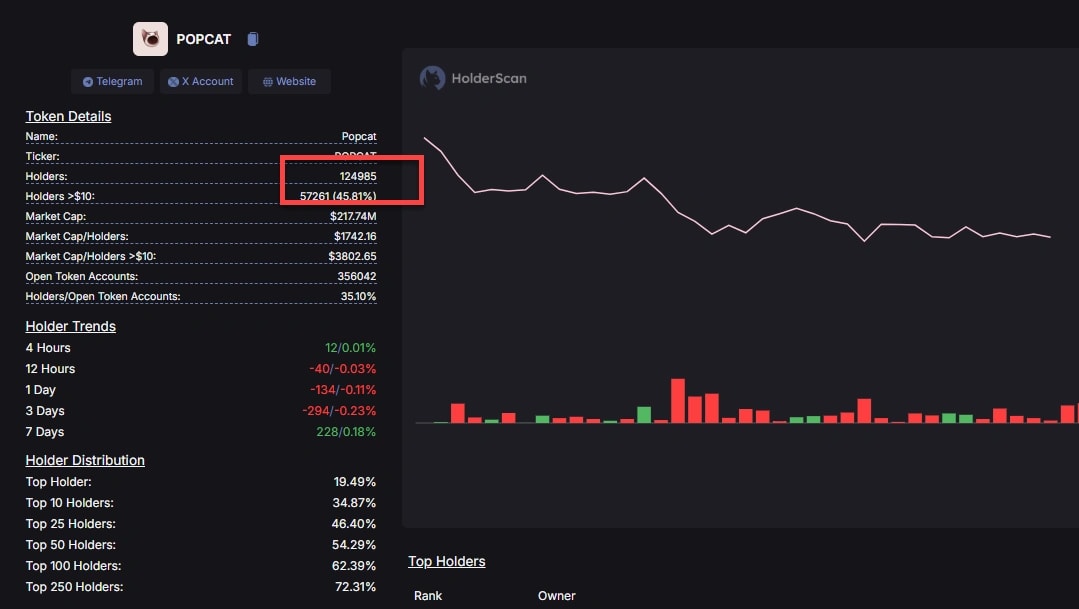Click the Top 250 Holders value 72.31%
This screenshot has height=609, width=1079.
355,587
